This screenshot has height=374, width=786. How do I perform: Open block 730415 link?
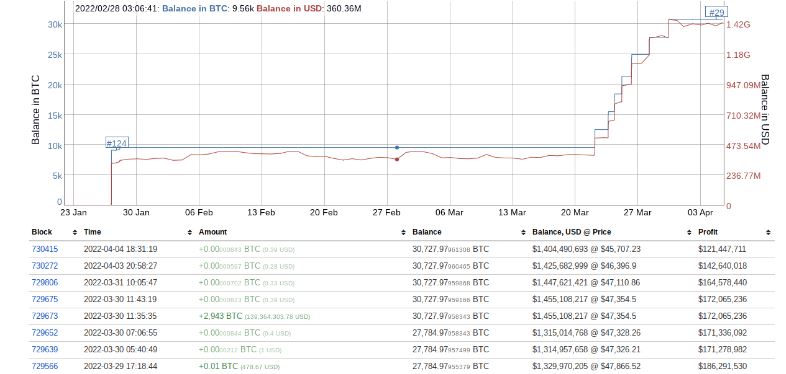(x=45, y=249)
